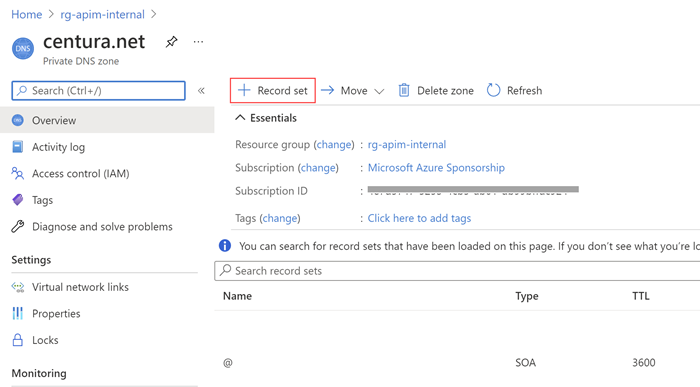
Task: Pin centura.net to dashboard
Action: (x=171, y=42)
